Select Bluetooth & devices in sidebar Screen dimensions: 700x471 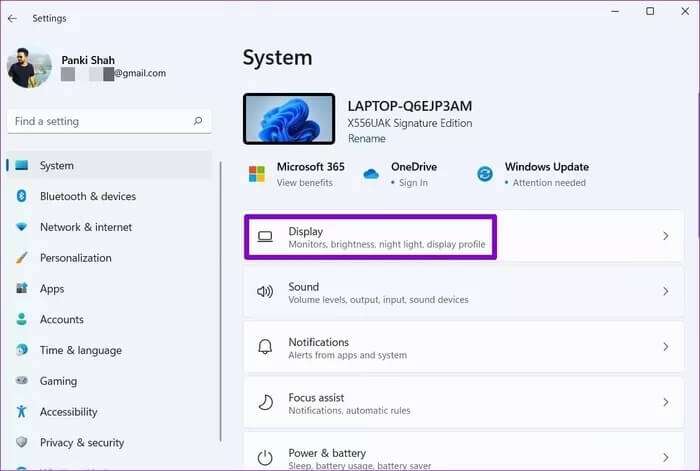pyautogui.click(x=109, y=196)
